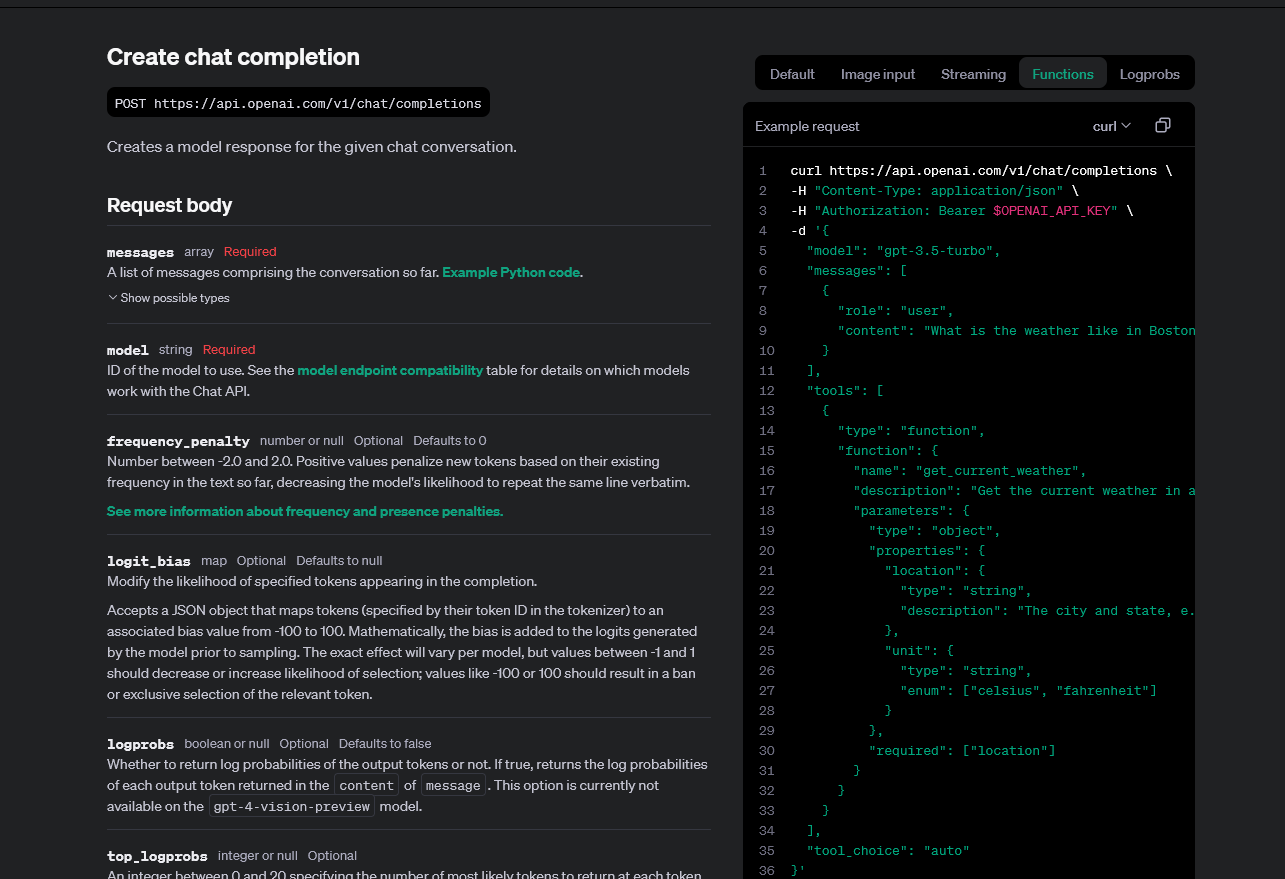Copy the example request code
The width and height of the screenshot is (1285, 879).
(1162, 125)
